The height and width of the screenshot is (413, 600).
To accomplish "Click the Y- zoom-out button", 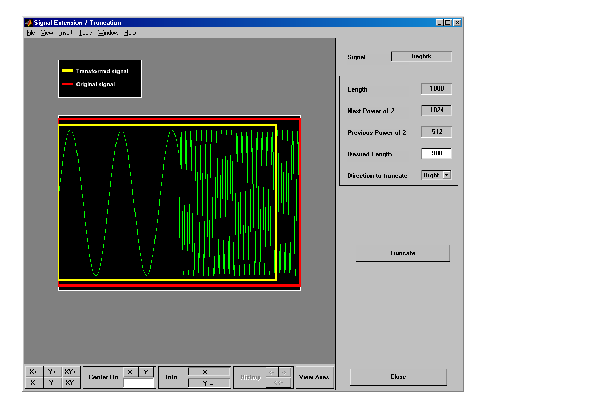I will (x=52, y=382).
